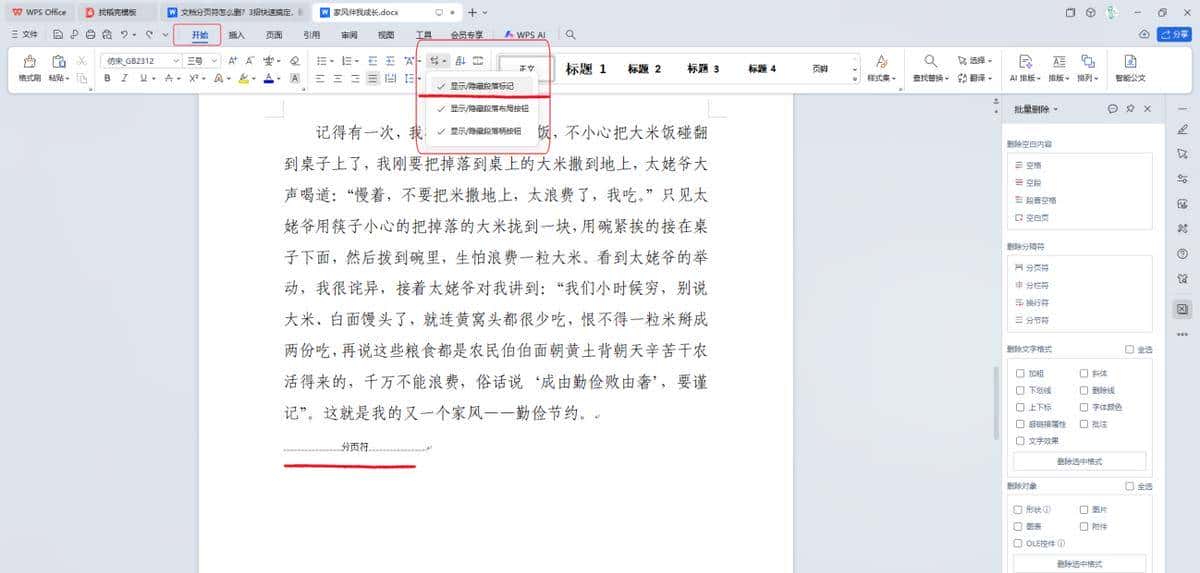Open the 插入 ribbon tab

click(237, 34)
